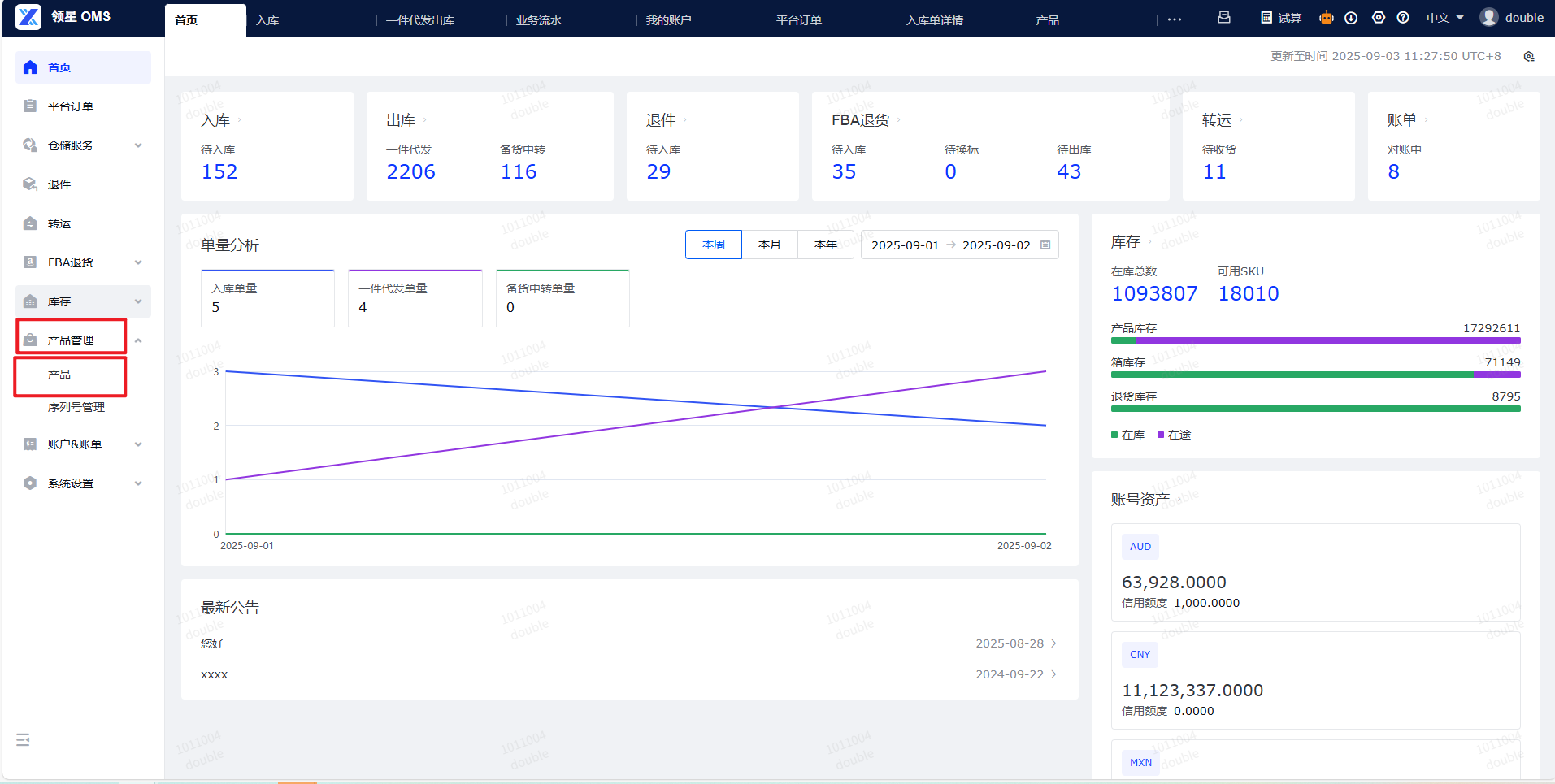The width and height of the screenshot is (1555, 784).
Task: Expand the 仓储服务 sidebar menu
Action: click(138, 145)
